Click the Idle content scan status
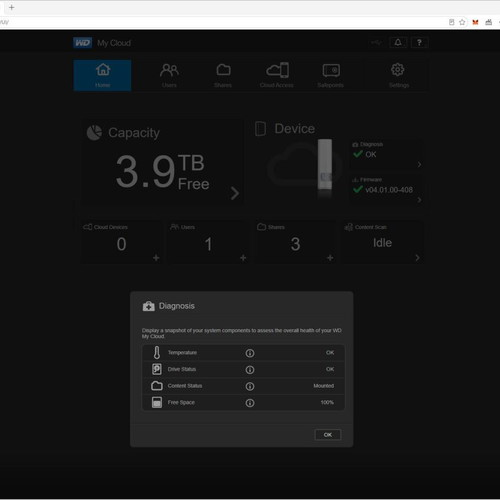The height and width of the screenshot is (500, 500). [x=382, y=243]
